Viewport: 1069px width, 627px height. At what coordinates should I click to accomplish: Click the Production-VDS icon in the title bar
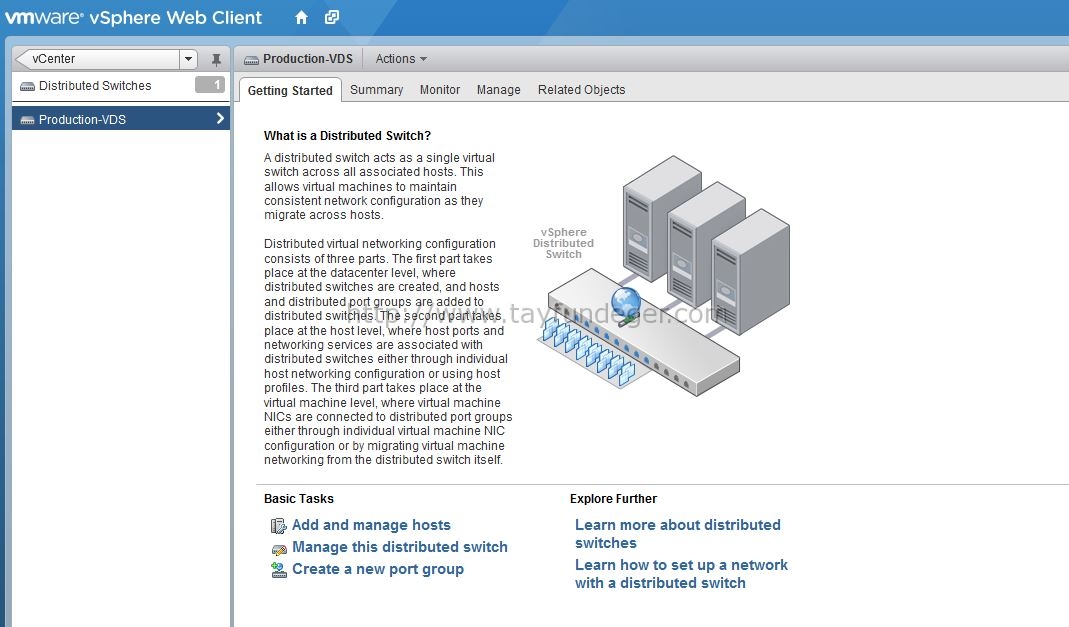(252, 60)
